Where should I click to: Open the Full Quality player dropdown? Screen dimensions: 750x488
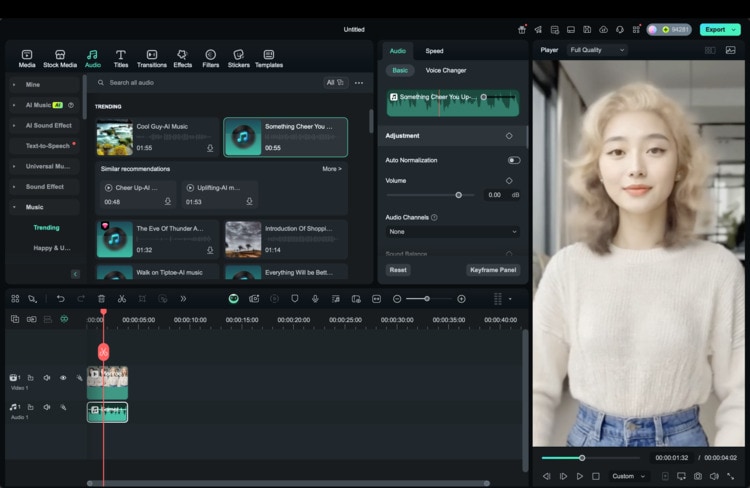click(596, 49)
